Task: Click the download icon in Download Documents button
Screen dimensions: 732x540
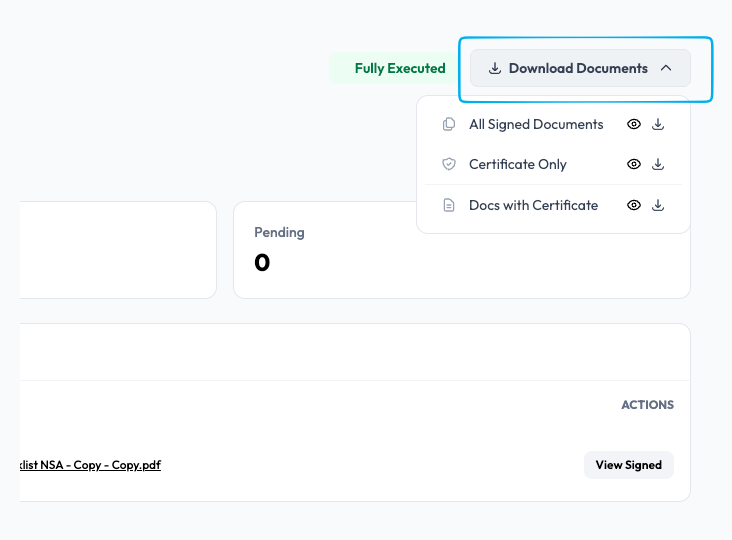Action: [495, 68]
